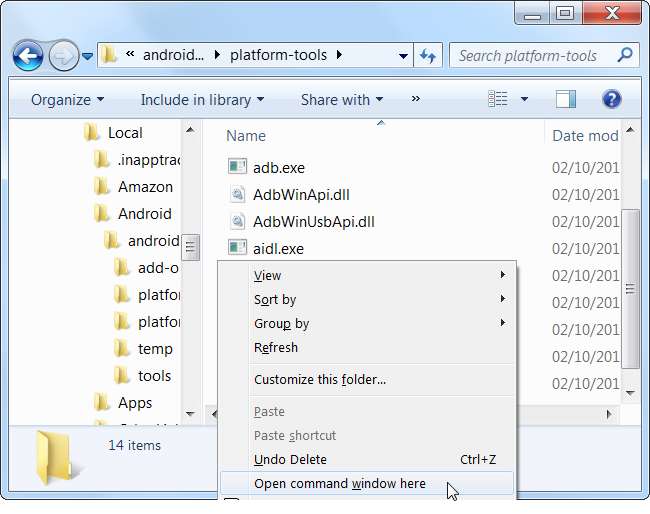The width and height of the screenshot is (650, 514).
Task: Sort by the Date mod column header
Action: tap(585, 136)
